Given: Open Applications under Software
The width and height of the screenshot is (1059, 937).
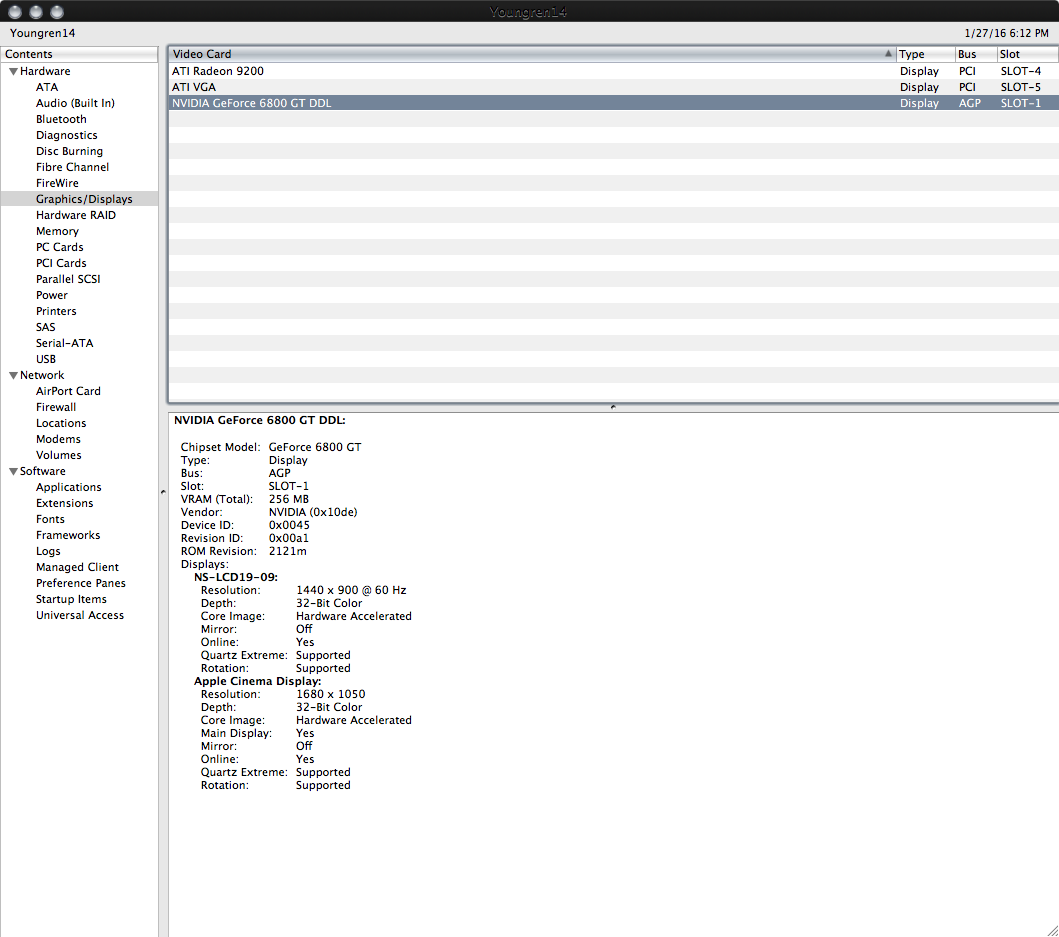Looking at the screenshot, I should point(68,488).
